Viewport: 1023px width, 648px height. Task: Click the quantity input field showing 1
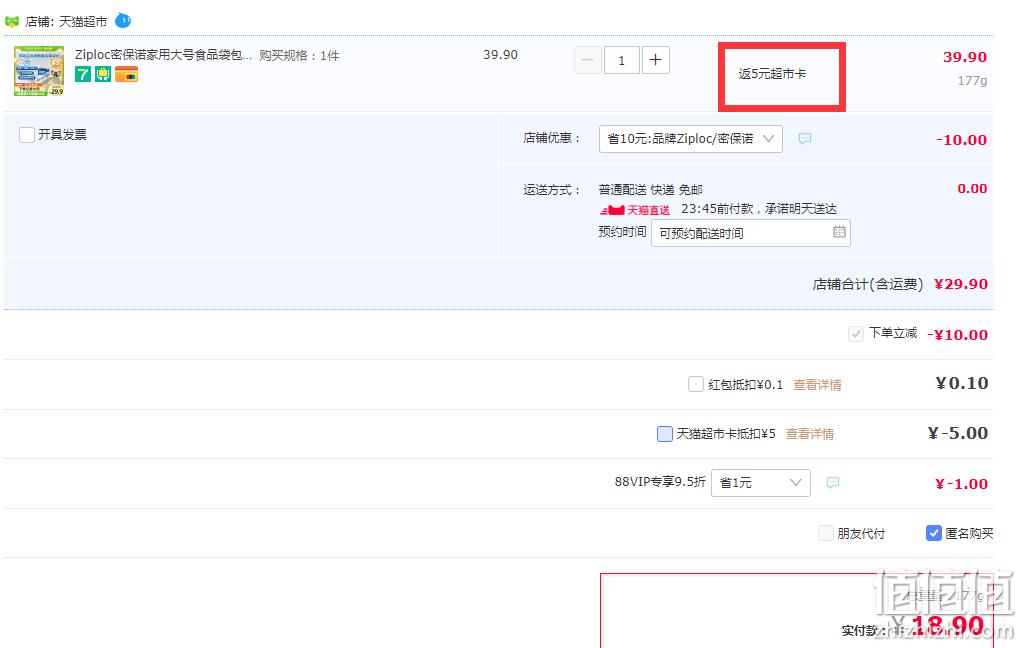622,60
